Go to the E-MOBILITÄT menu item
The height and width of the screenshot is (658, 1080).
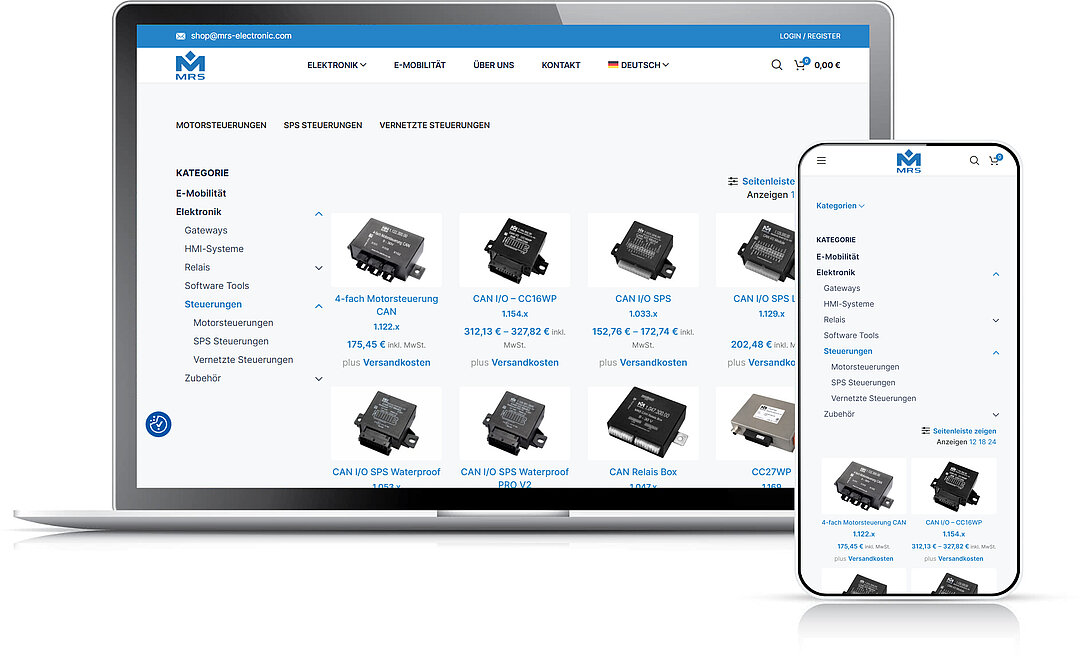coord(420,65)
